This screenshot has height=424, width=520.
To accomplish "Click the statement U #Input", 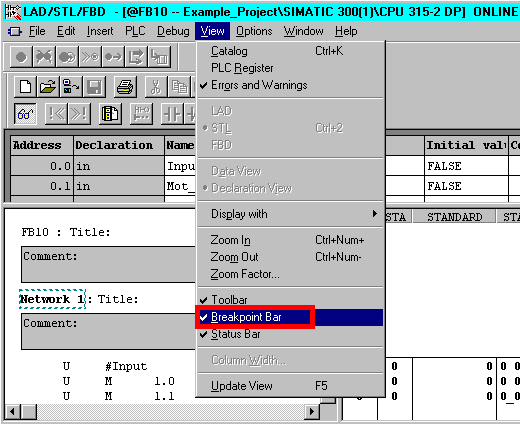I will point(105,366).
